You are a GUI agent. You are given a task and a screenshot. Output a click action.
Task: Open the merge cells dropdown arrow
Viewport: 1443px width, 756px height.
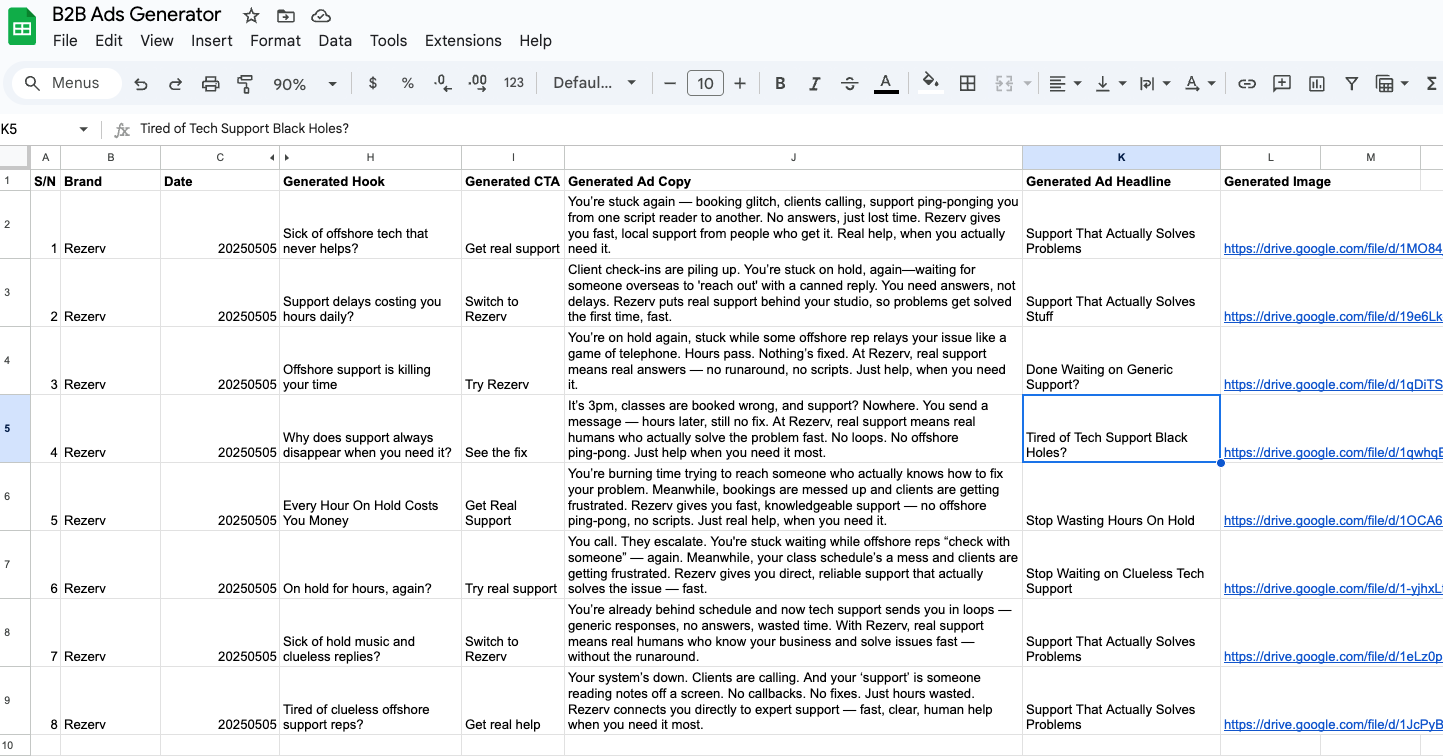pos(1027,84)
